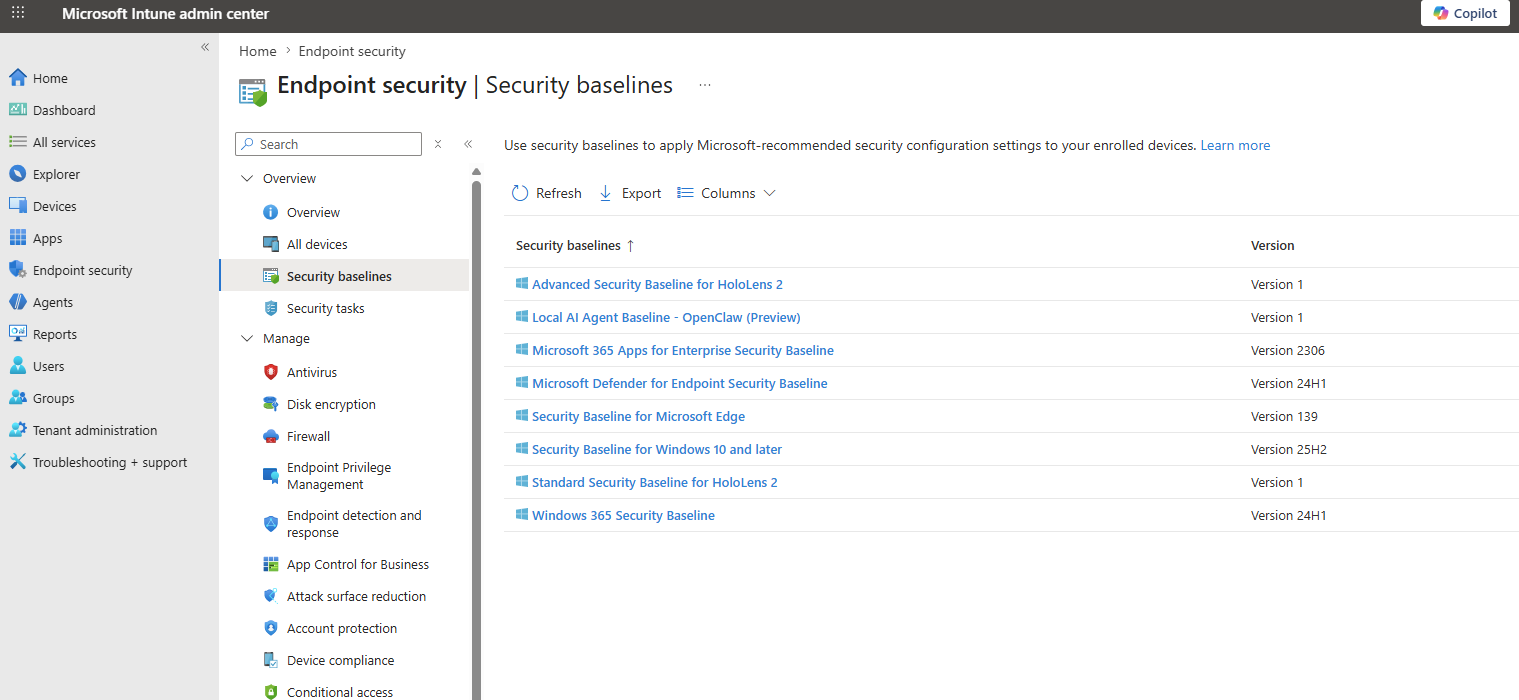
Task: Open Microsoft 365 Apps for Enterprise Security Baseline
Action: click(x=683, y=350)
